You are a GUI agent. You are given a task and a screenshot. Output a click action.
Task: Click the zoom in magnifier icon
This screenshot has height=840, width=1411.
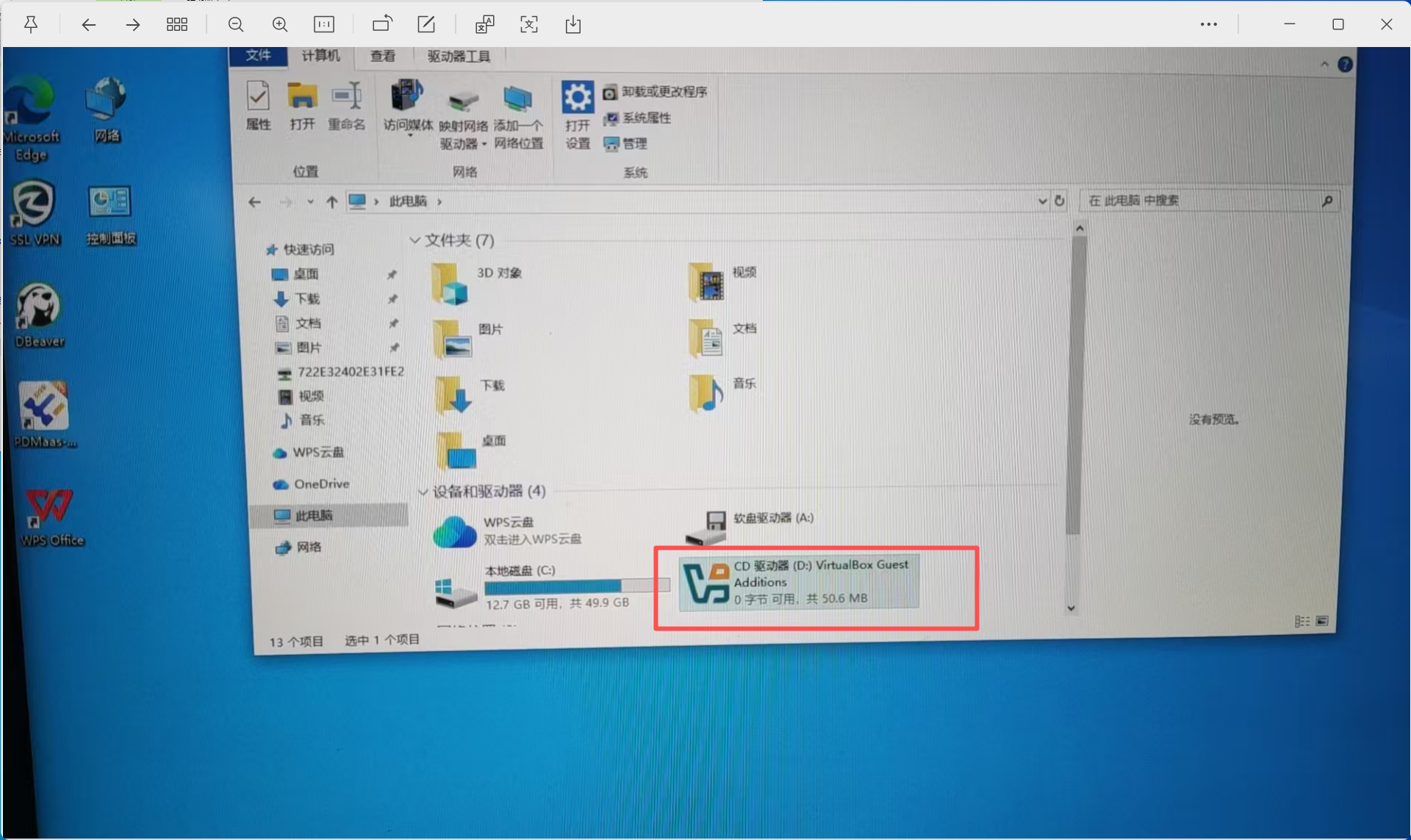pyautogui.click(x=279, y=24)
